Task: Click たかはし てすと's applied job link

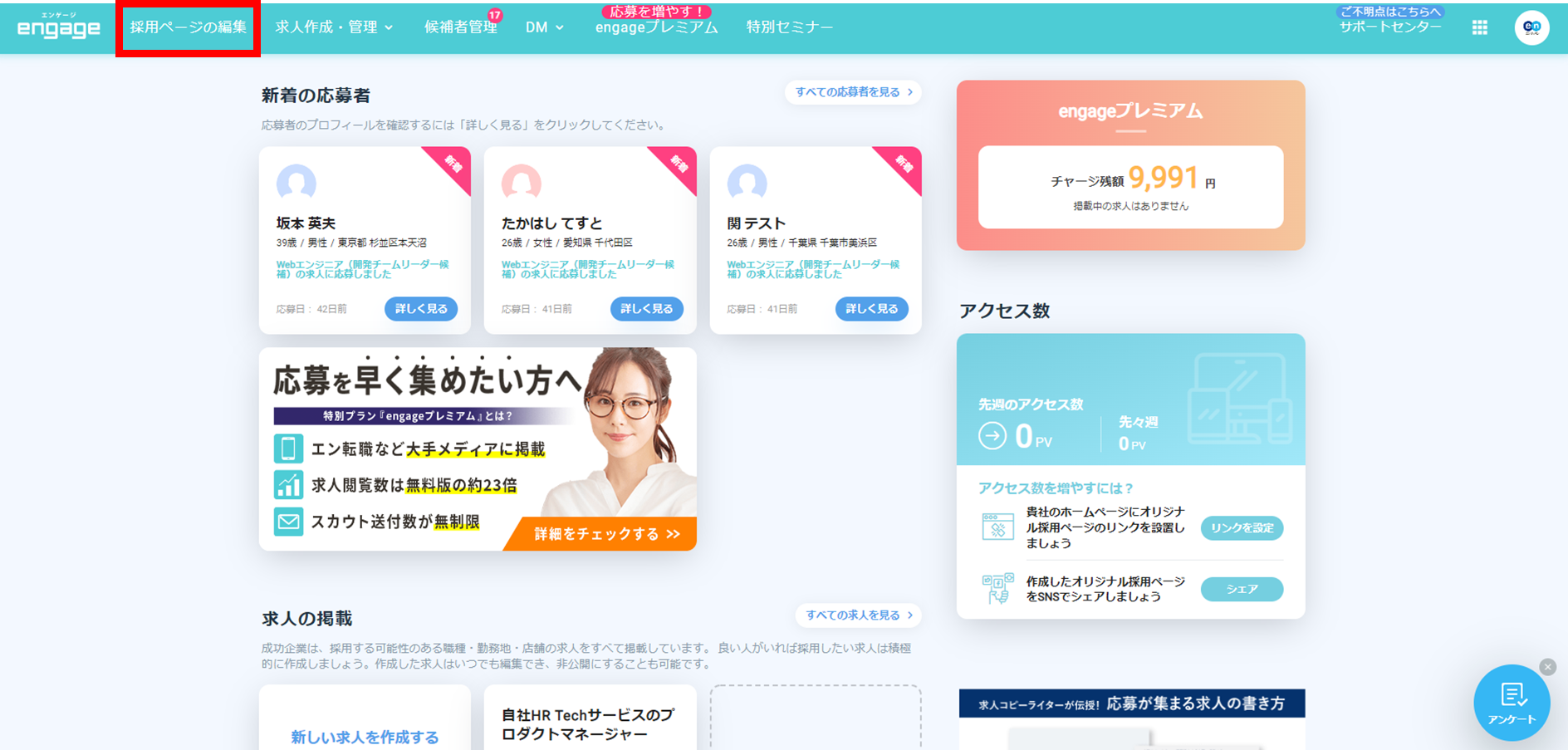Action: click(x=588, y=269)
